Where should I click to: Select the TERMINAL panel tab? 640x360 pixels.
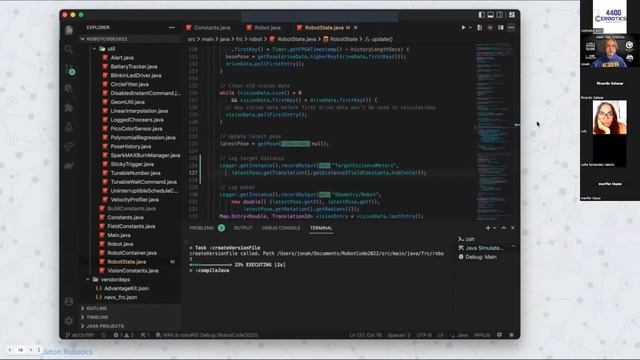(x=321, y=228)
